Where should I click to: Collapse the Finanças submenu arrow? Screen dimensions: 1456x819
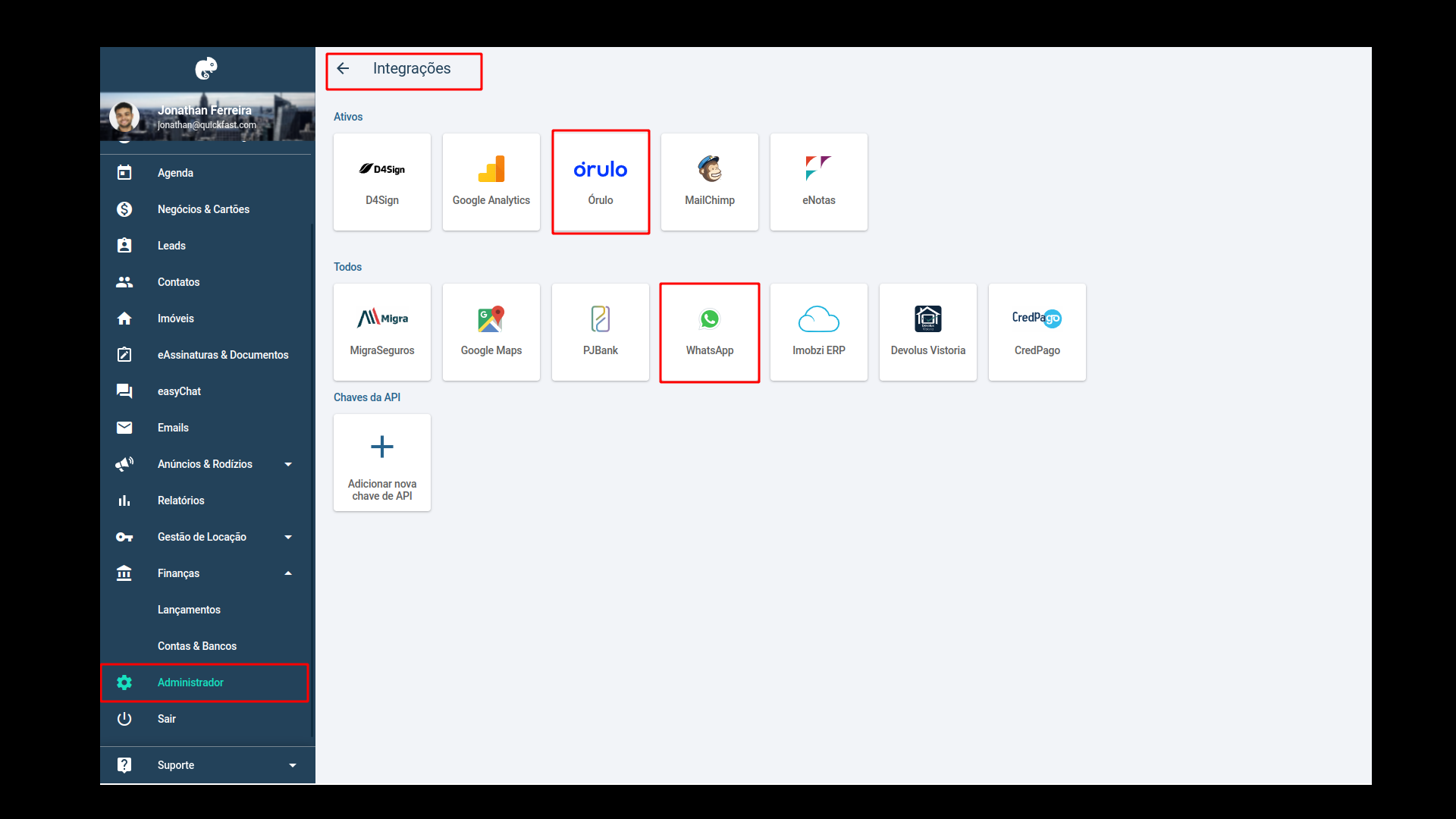[288, 573]
